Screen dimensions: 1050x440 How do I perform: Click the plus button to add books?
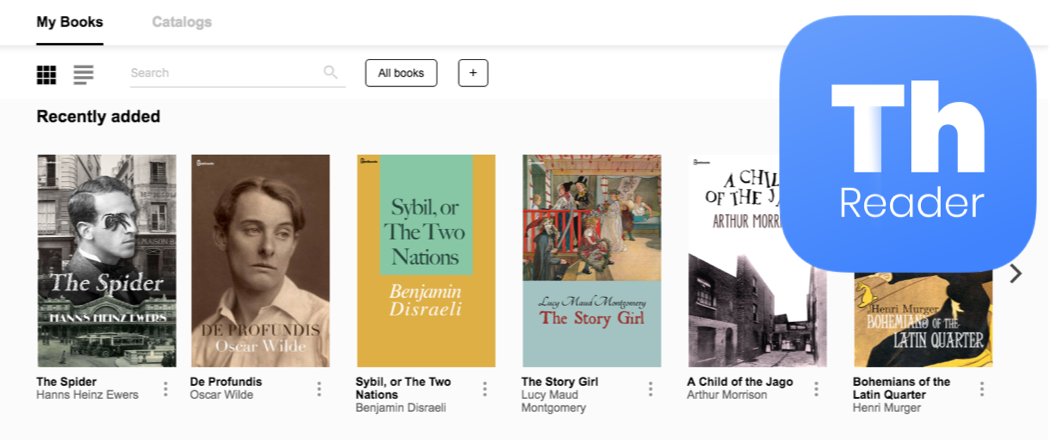click(473, 73)
